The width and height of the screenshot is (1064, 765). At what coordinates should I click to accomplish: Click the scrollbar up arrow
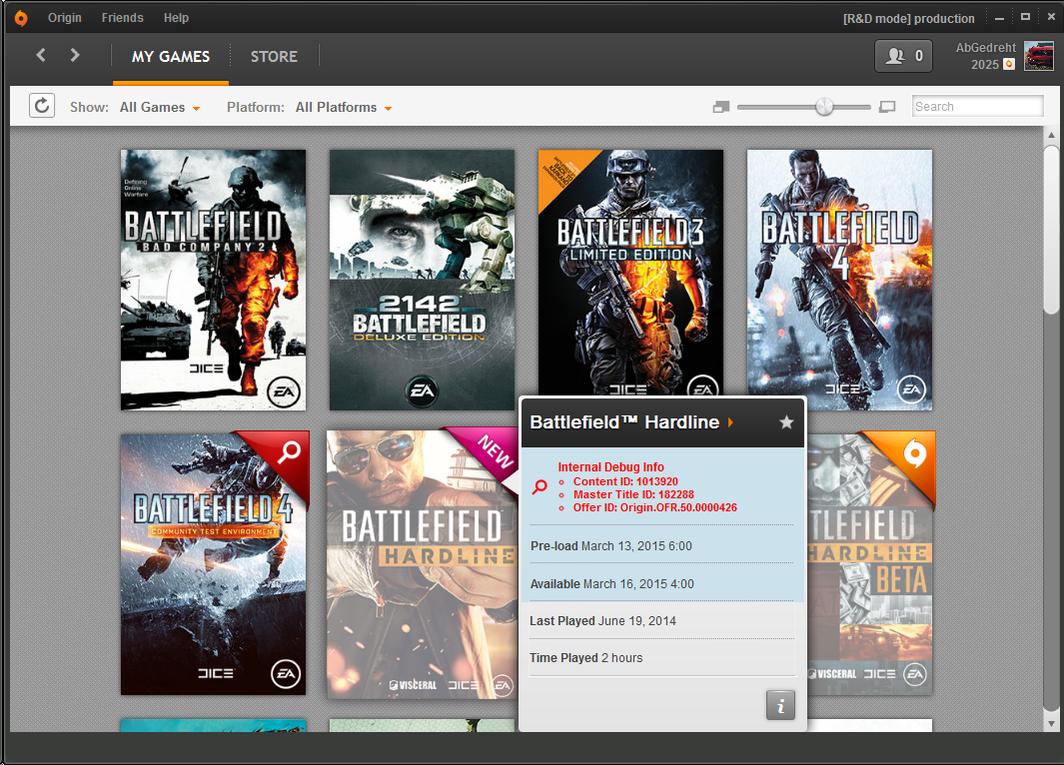coord(1051,135)
